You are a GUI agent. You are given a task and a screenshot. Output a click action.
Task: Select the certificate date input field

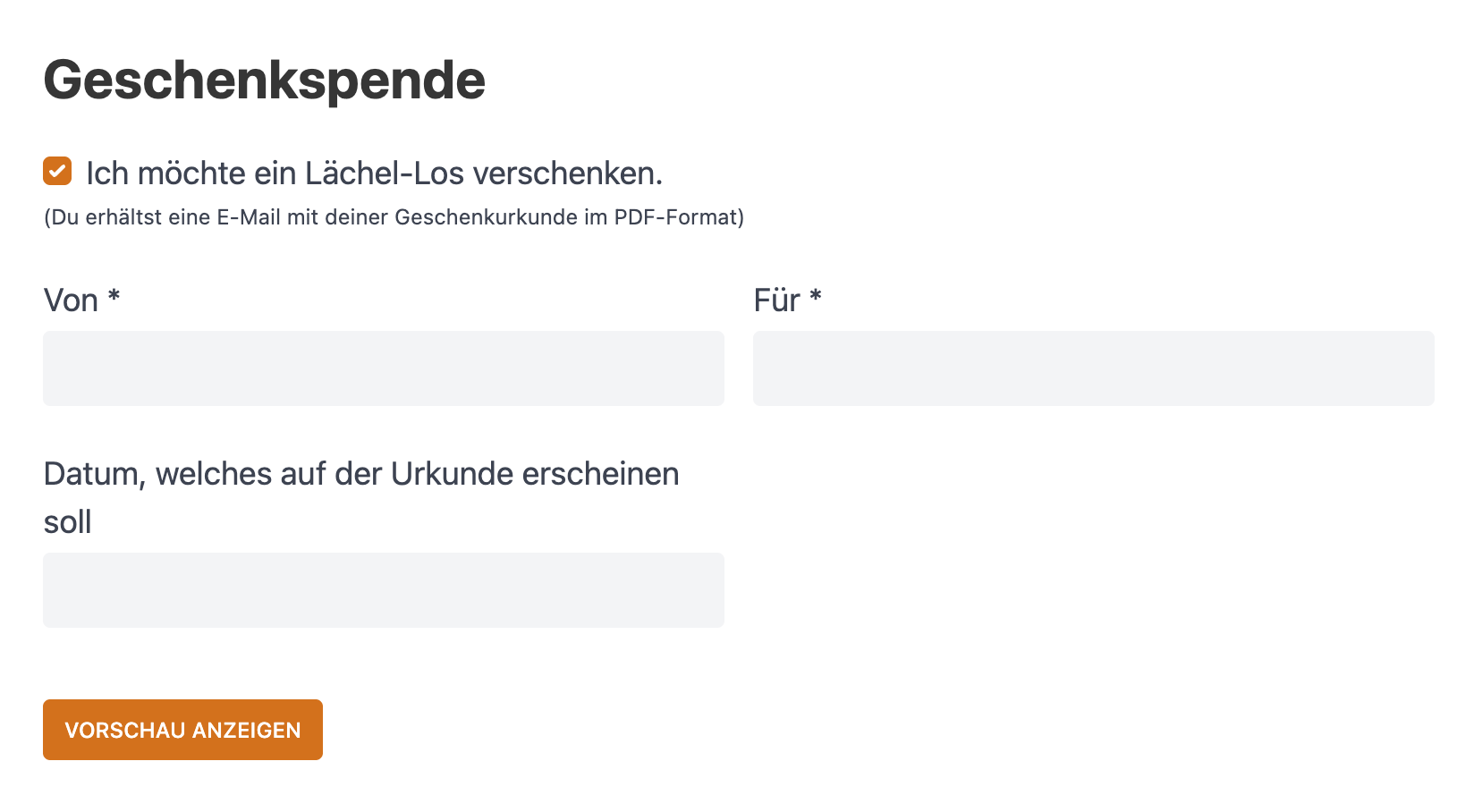click(x=384, y=590)
